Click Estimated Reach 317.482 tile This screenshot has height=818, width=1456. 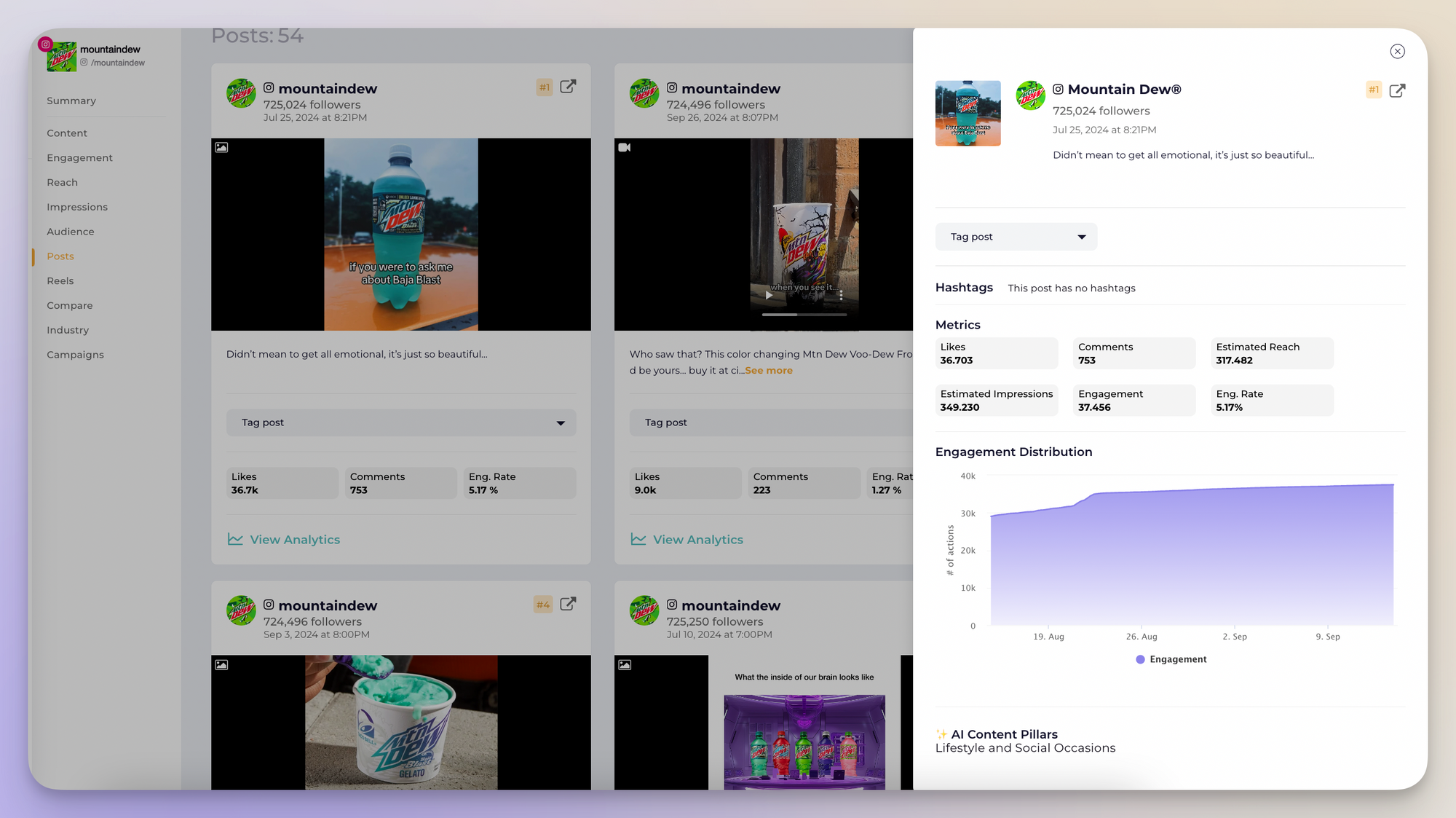point(1273,353)
